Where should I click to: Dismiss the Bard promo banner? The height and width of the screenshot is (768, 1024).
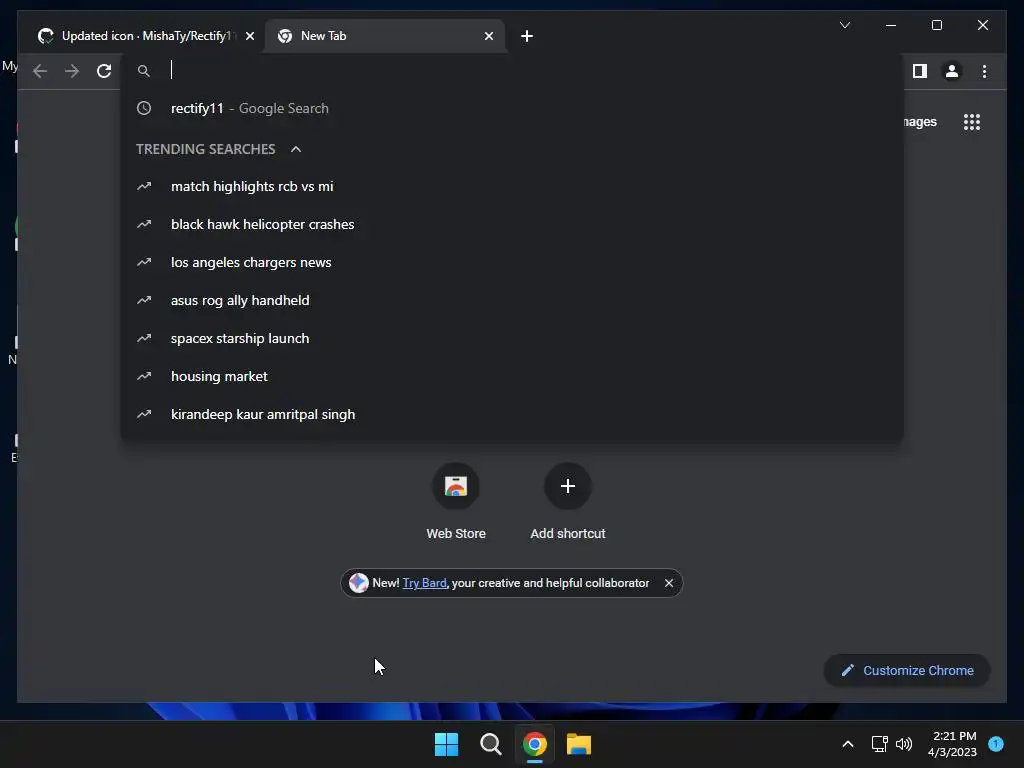point(669,583)
